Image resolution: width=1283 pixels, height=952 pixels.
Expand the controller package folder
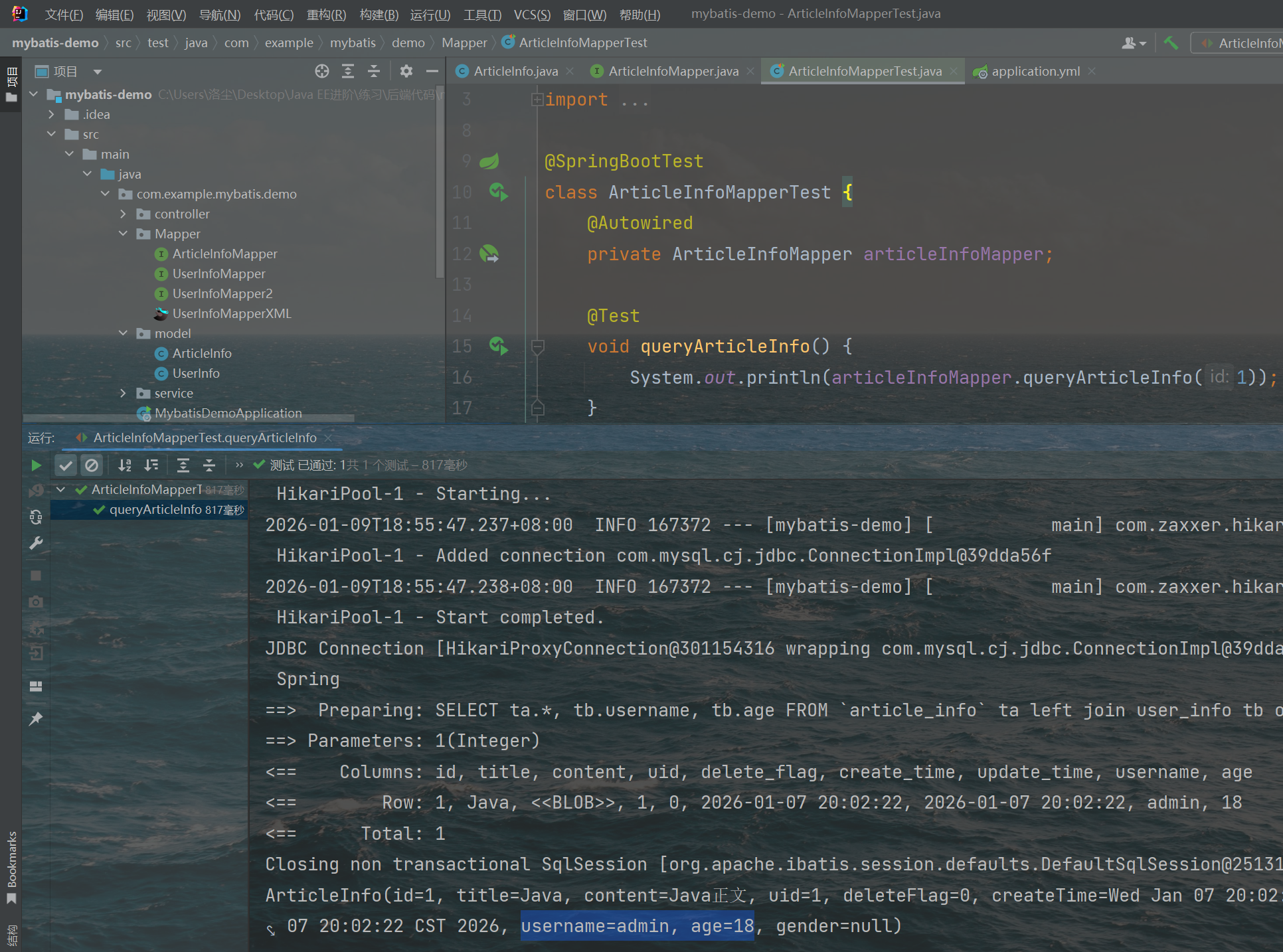tap(123, 214)
